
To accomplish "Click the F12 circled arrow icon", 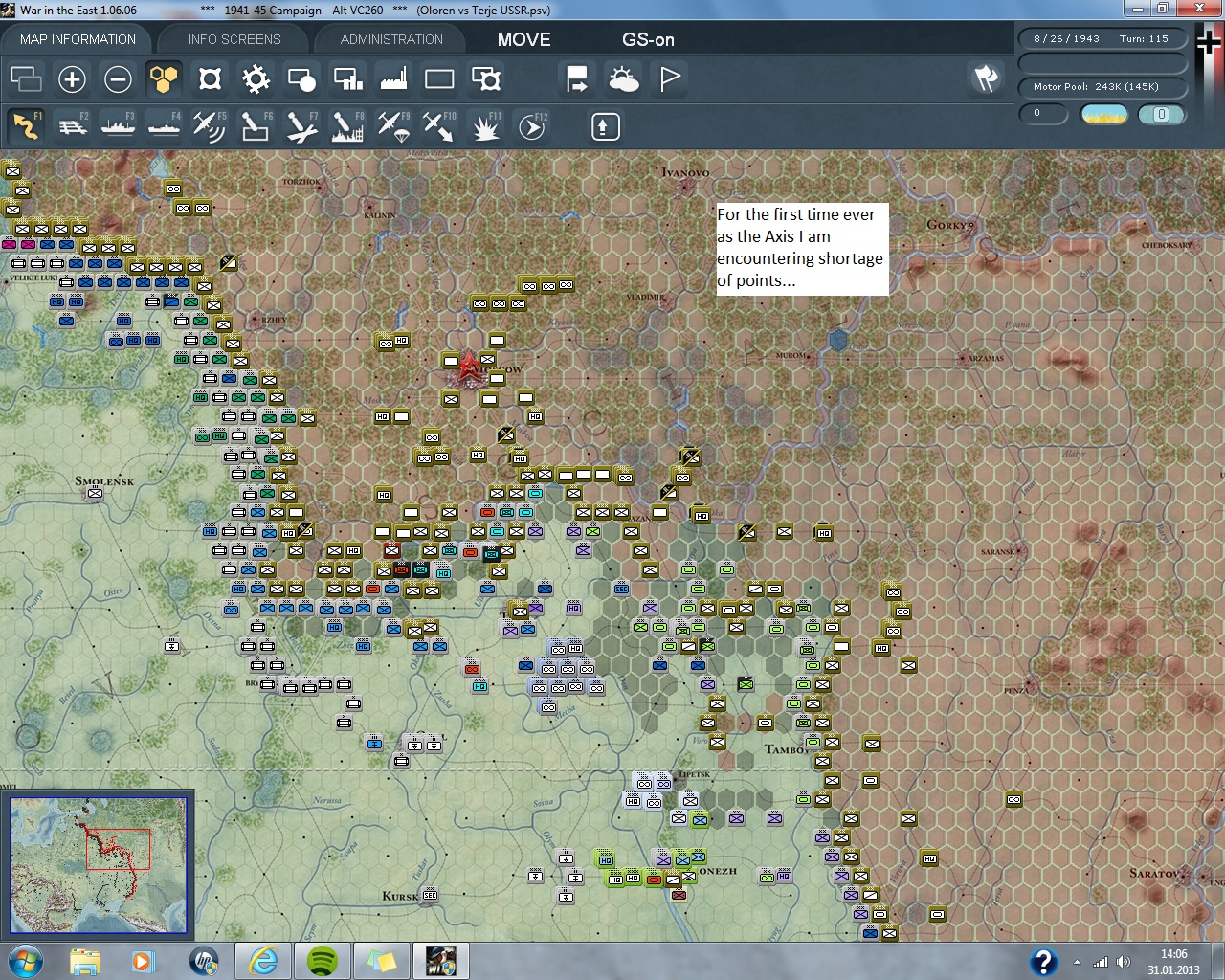I will [x=531, y=126].
